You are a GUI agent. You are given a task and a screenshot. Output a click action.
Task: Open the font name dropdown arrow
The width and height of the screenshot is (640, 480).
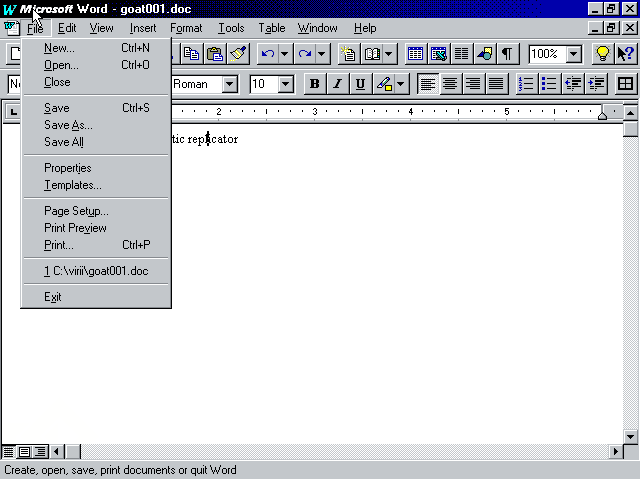[x=230, y=84]
